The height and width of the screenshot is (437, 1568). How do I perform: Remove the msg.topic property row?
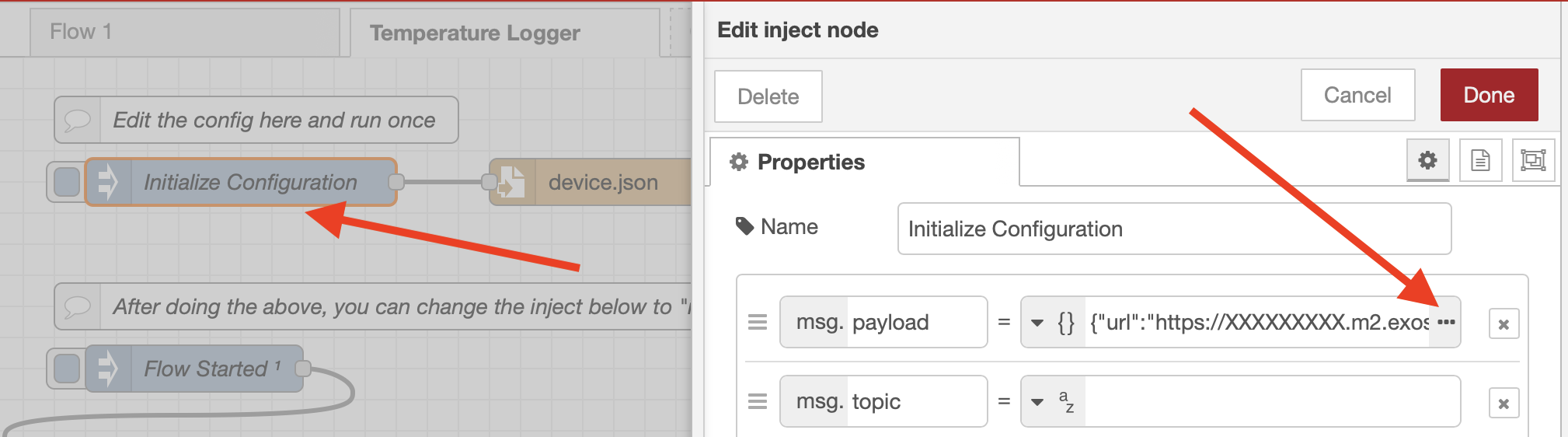tap(1504, 404)
